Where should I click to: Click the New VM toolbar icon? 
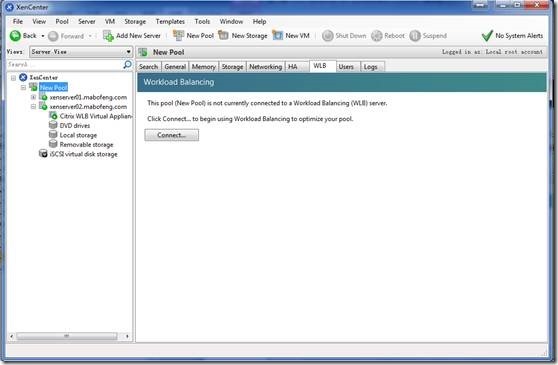pyautogui.click(x=278, y=35)
